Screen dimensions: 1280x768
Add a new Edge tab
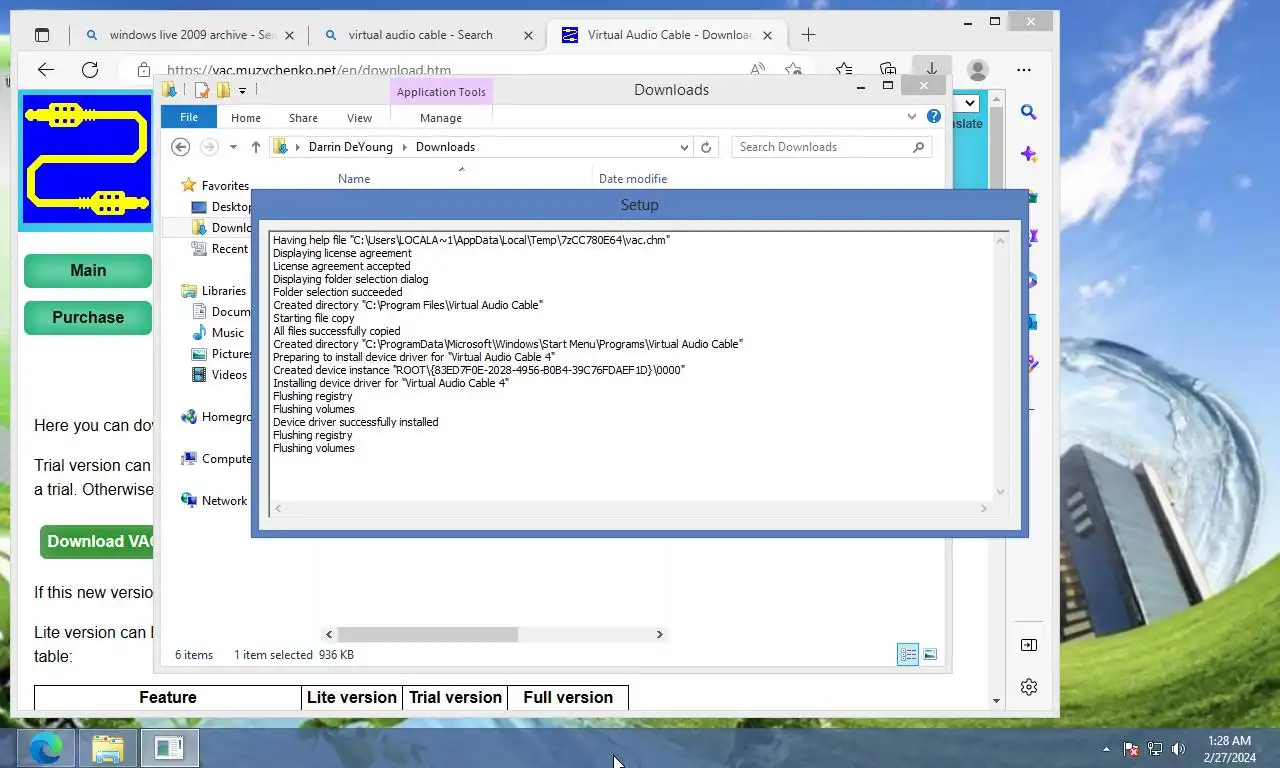808,35
